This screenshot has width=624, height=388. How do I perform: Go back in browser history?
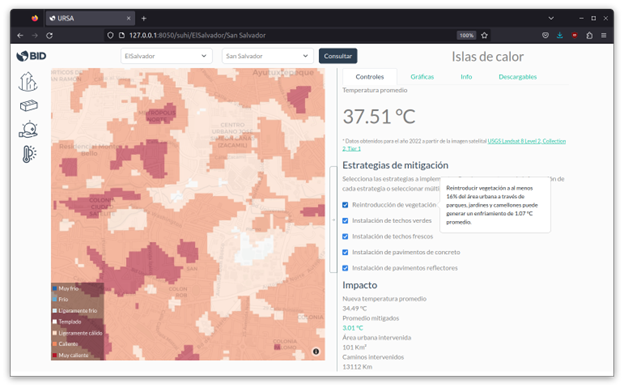(x=20, y=35)
